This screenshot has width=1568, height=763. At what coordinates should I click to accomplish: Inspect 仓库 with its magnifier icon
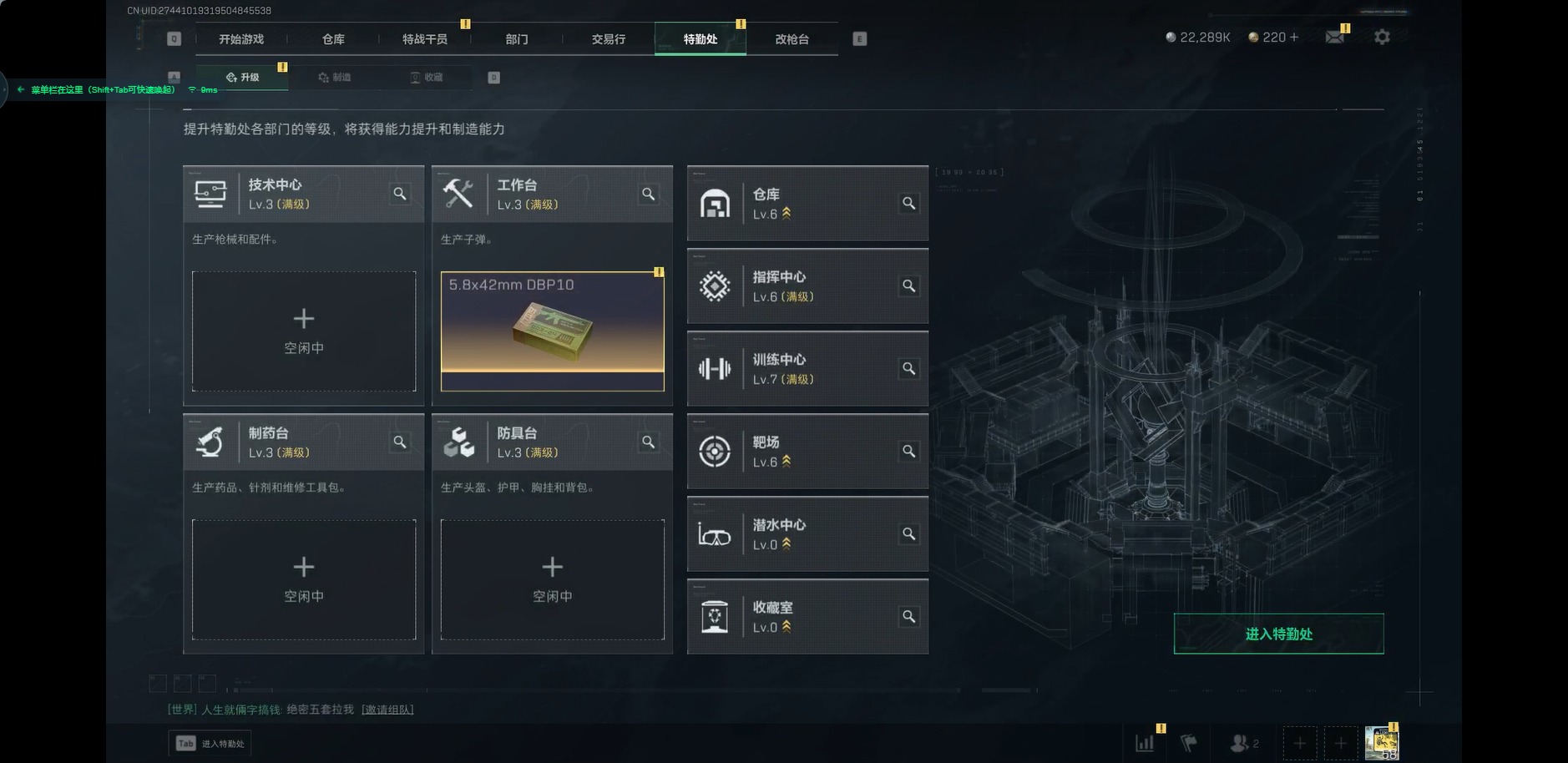909,203
